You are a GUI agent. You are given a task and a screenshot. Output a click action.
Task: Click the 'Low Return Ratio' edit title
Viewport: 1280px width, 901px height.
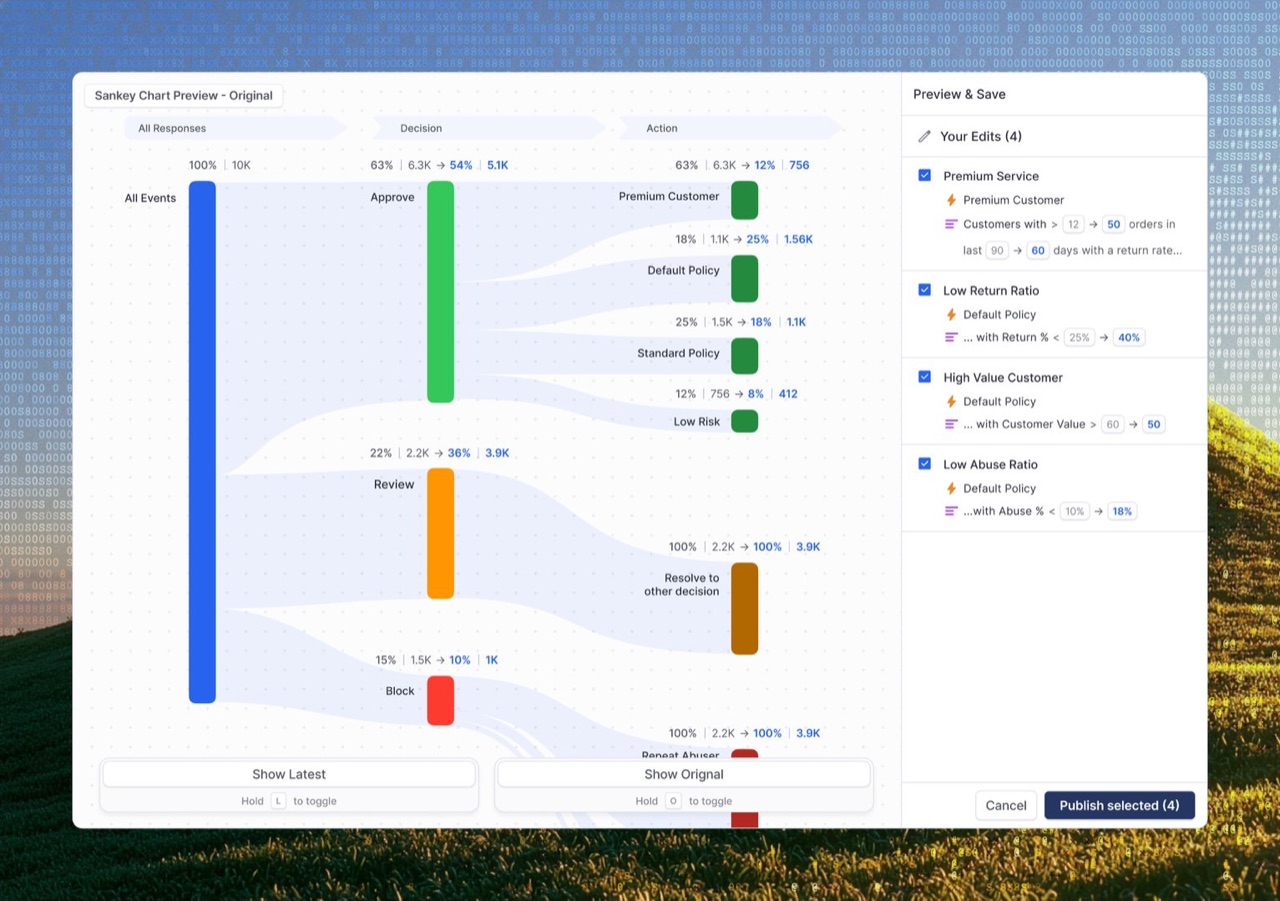point(991,290)
